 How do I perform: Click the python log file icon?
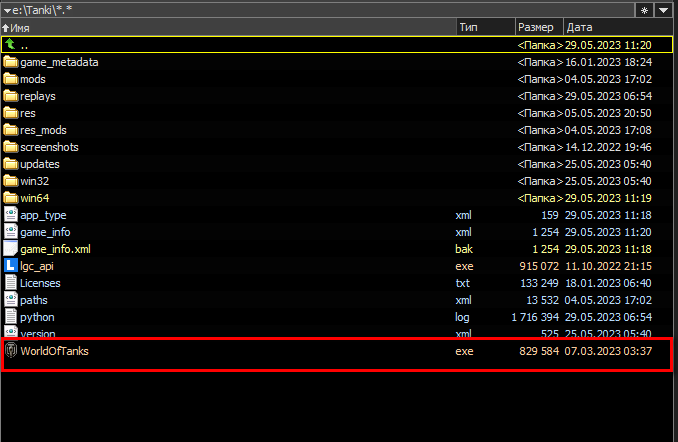11,317
